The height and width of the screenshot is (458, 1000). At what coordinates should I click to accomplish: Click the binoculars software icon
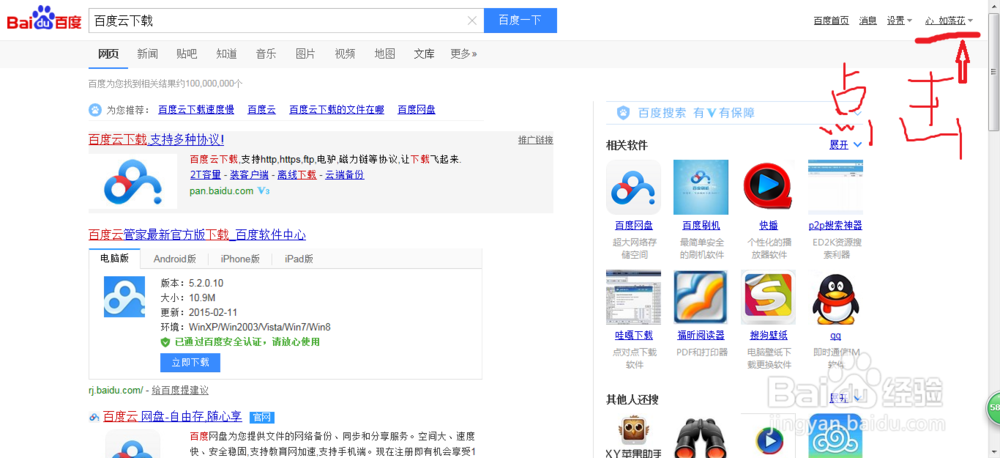(x=701, y=439)
